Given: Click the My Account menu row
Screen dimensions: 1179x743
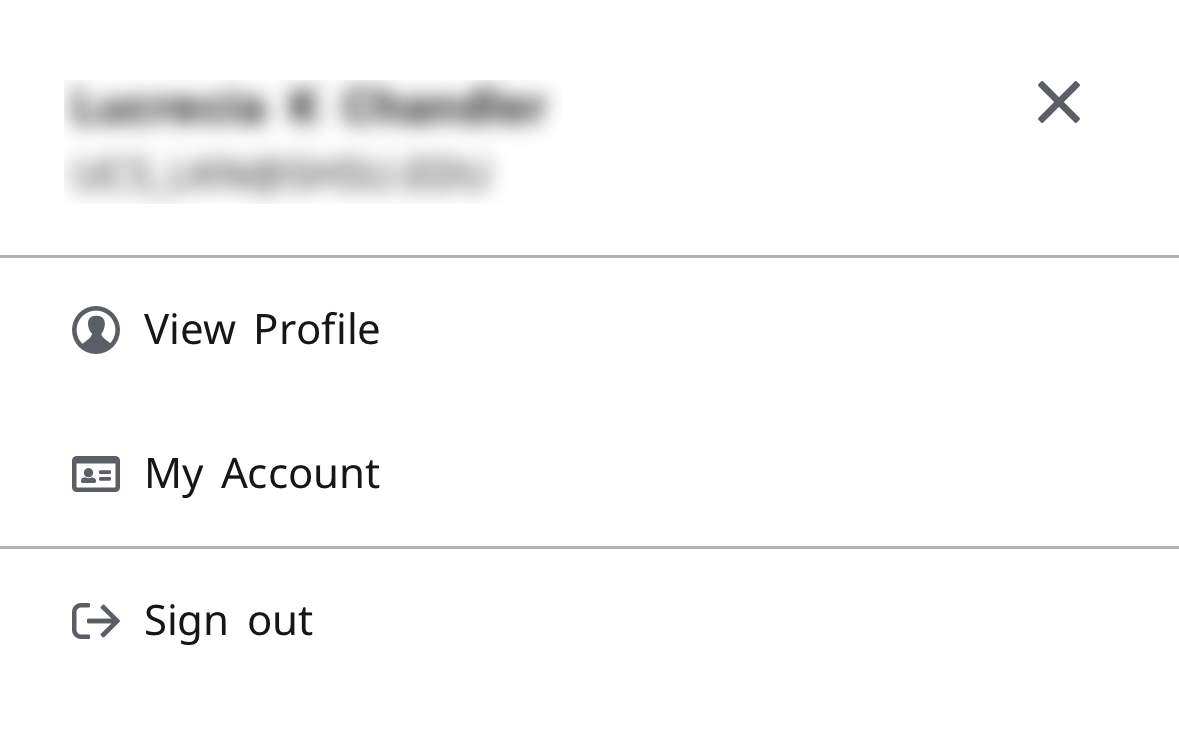Looking at the screenshot, I should click(400, 474).
